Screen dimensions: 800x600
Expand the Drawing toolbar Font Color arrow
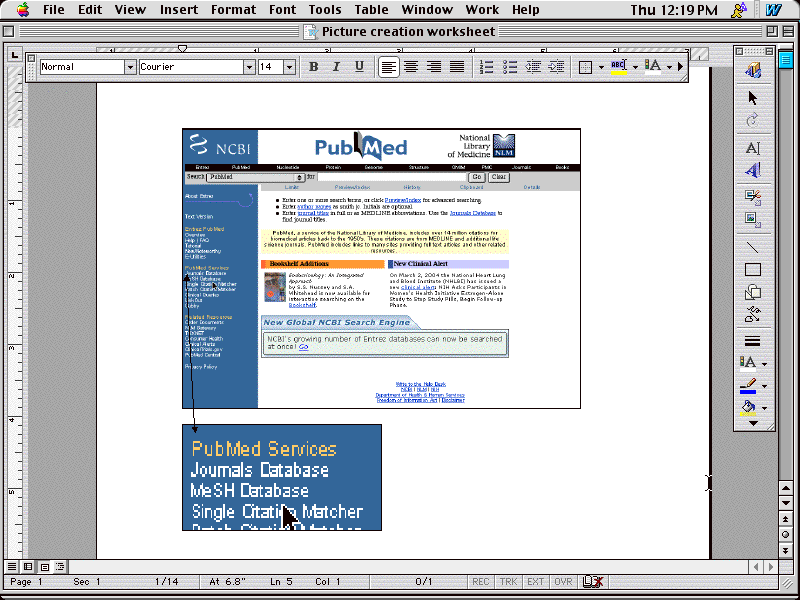click(764, 364)
